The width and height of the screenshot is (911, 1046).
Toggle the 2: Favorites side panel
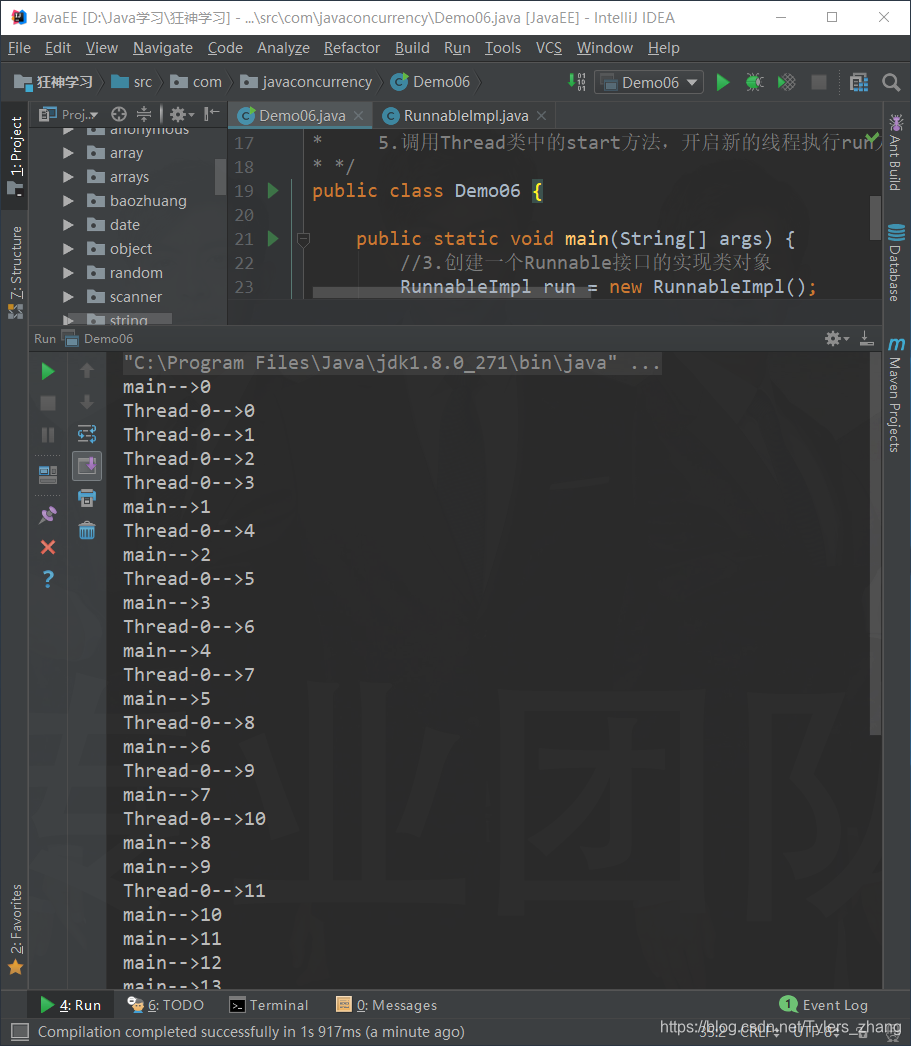tap(16, 929)
